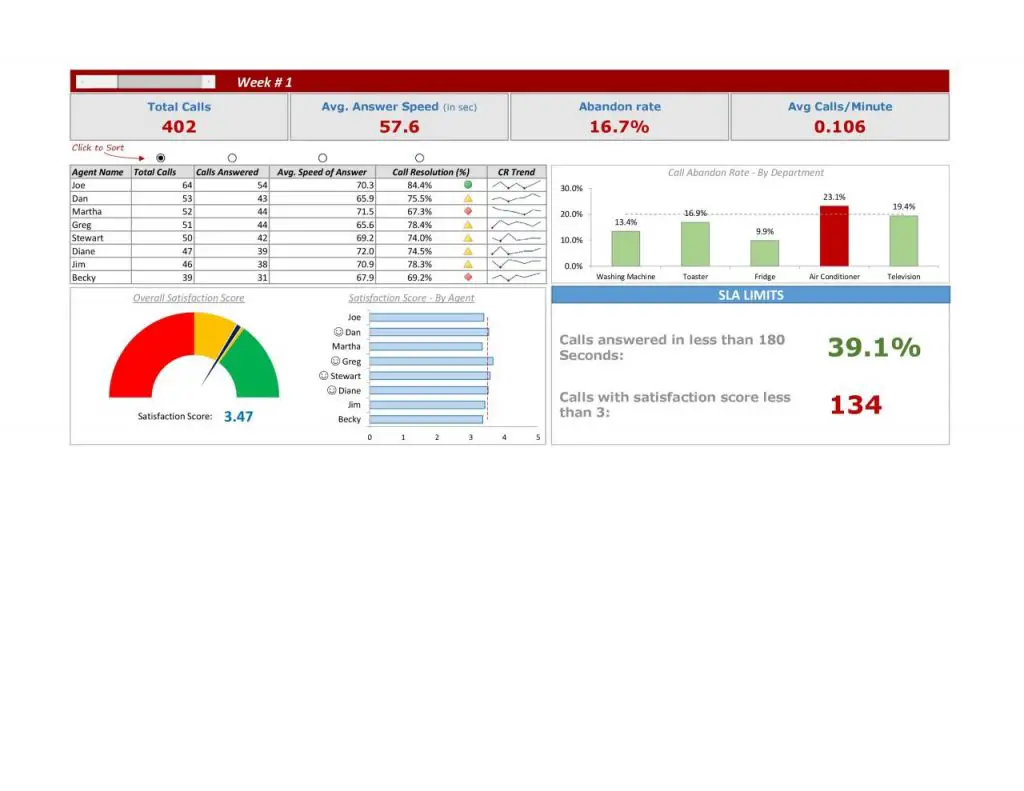The image size is (1024, 791).
Task: Click the smiley icon beside Stewart
Action: click(x=323, y=375)
